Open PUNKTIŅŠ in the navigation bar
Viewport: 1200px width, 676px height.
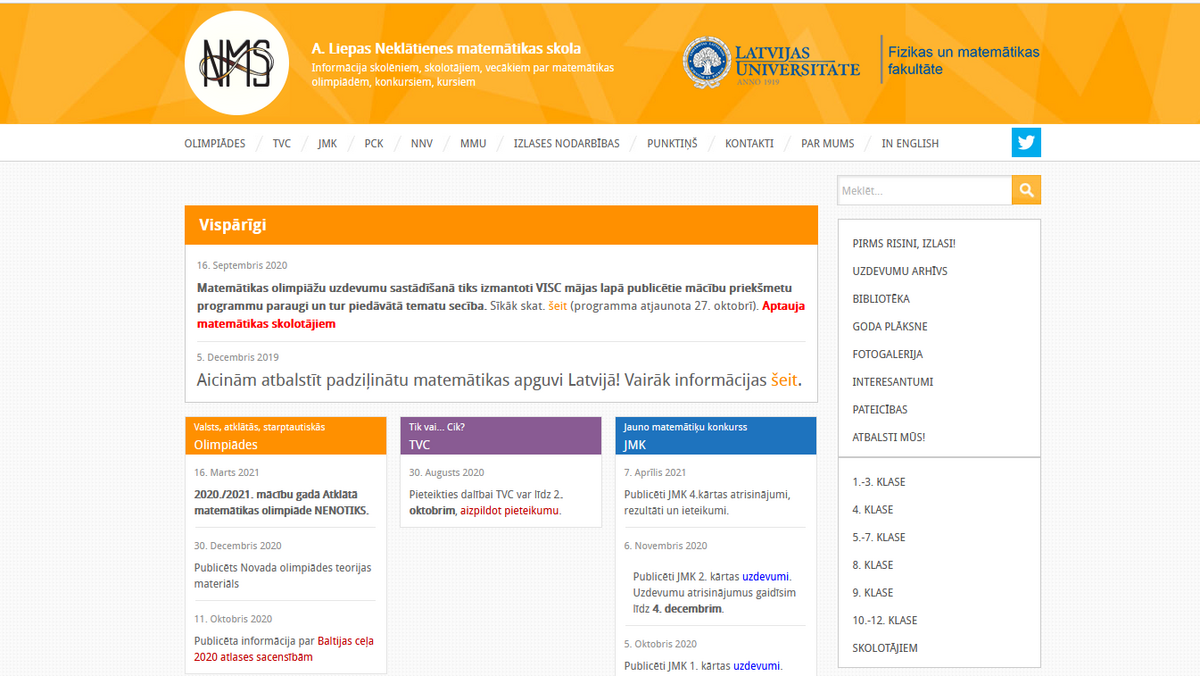pyautogui.click(x=672, y=144)
